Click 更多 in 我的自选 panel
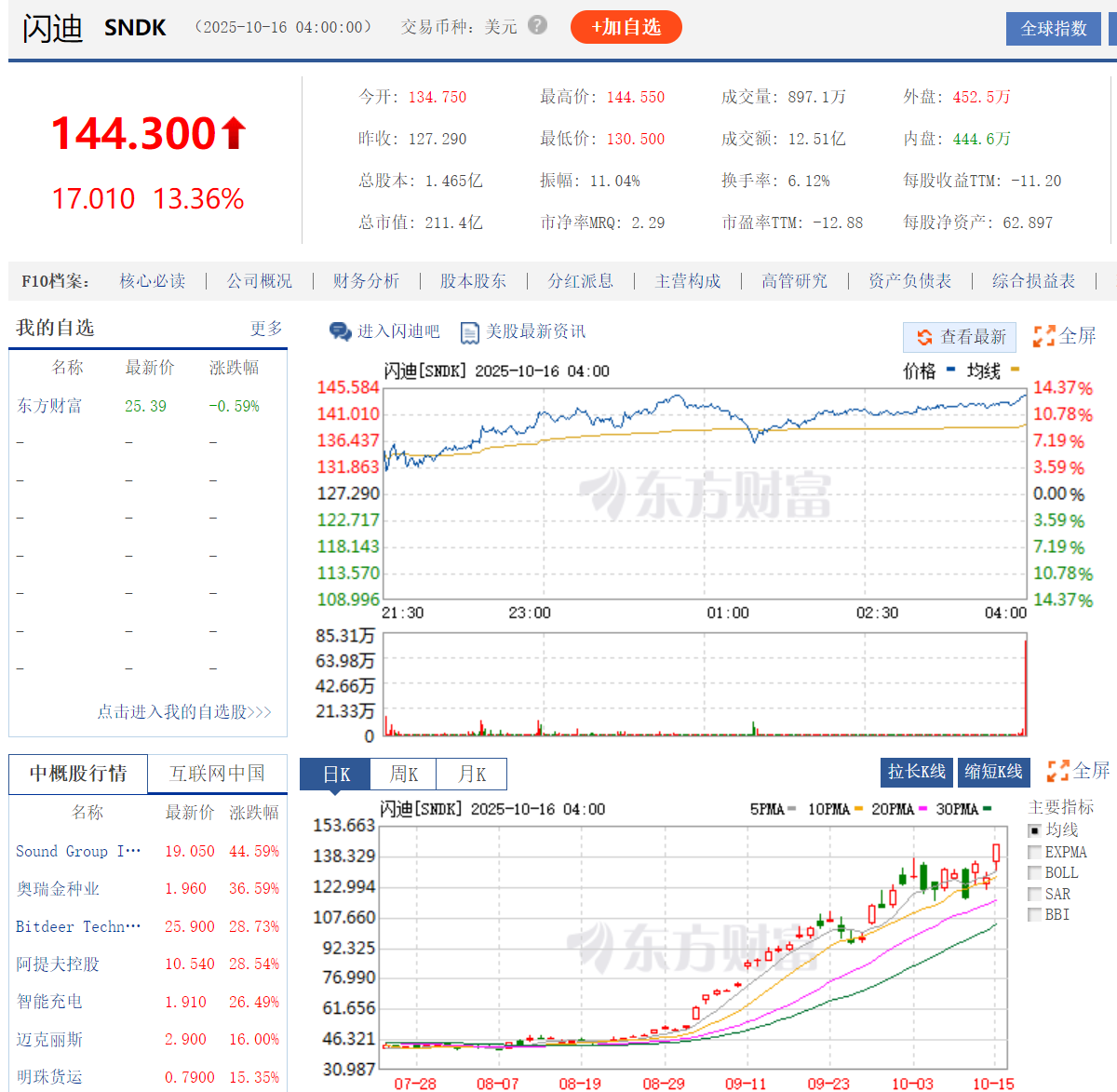This screenshot has width=1117, height=1092. [x=266, y=329]
